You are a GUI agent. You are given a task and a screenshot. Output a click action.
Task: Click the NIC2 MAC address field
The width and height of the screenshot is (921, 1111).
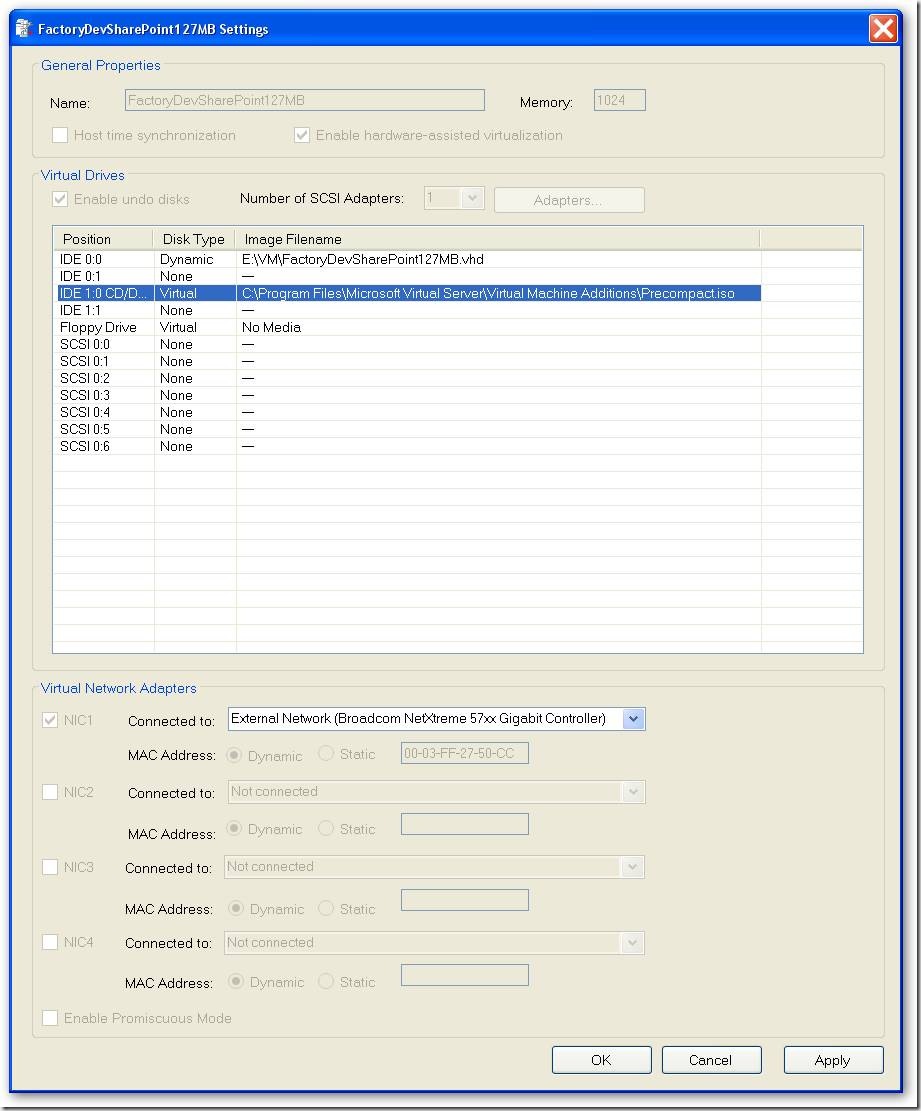[465, 824]
